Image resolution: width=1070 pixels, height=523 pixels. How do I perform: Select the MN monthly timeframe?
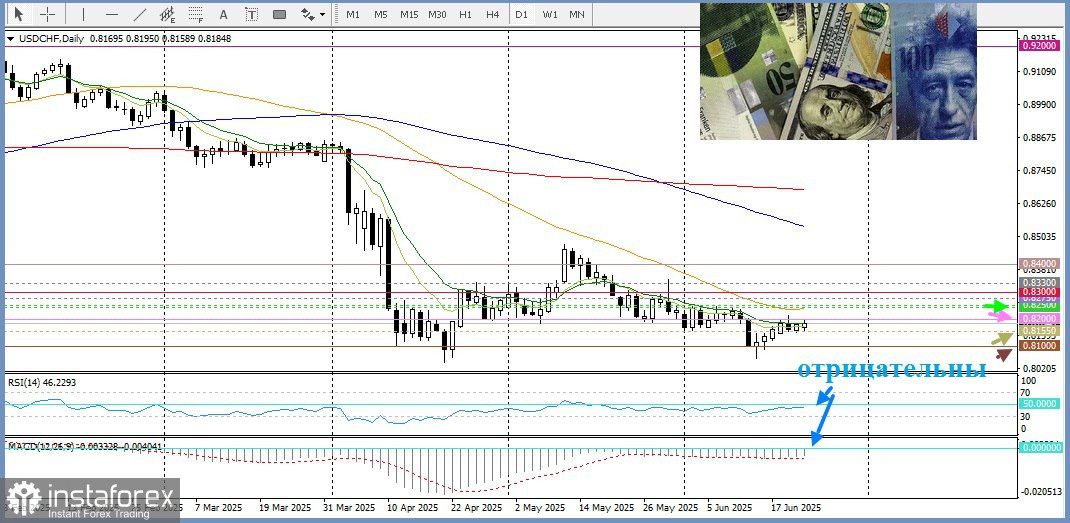point(577,14)
